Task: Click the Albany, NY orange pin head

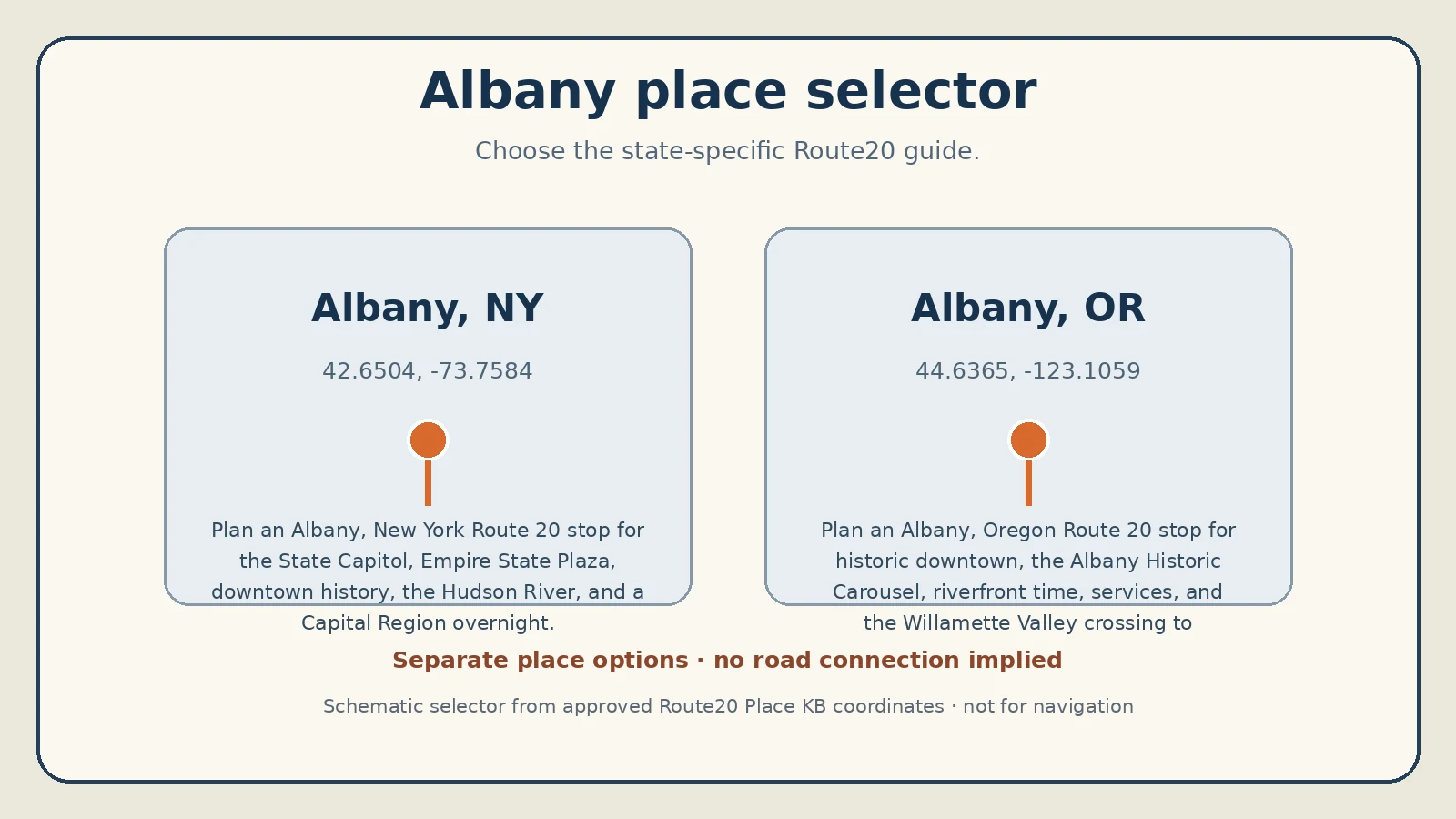Action: [428, 440]
